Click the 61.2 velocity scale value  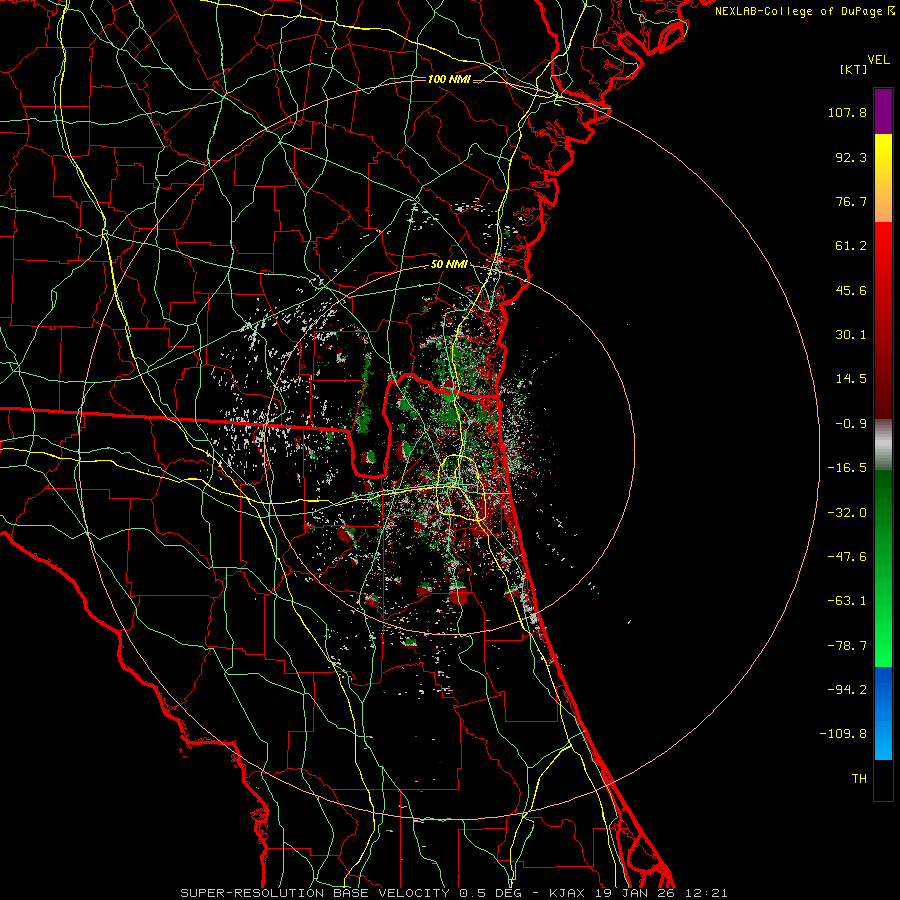[x=851, y=246]
